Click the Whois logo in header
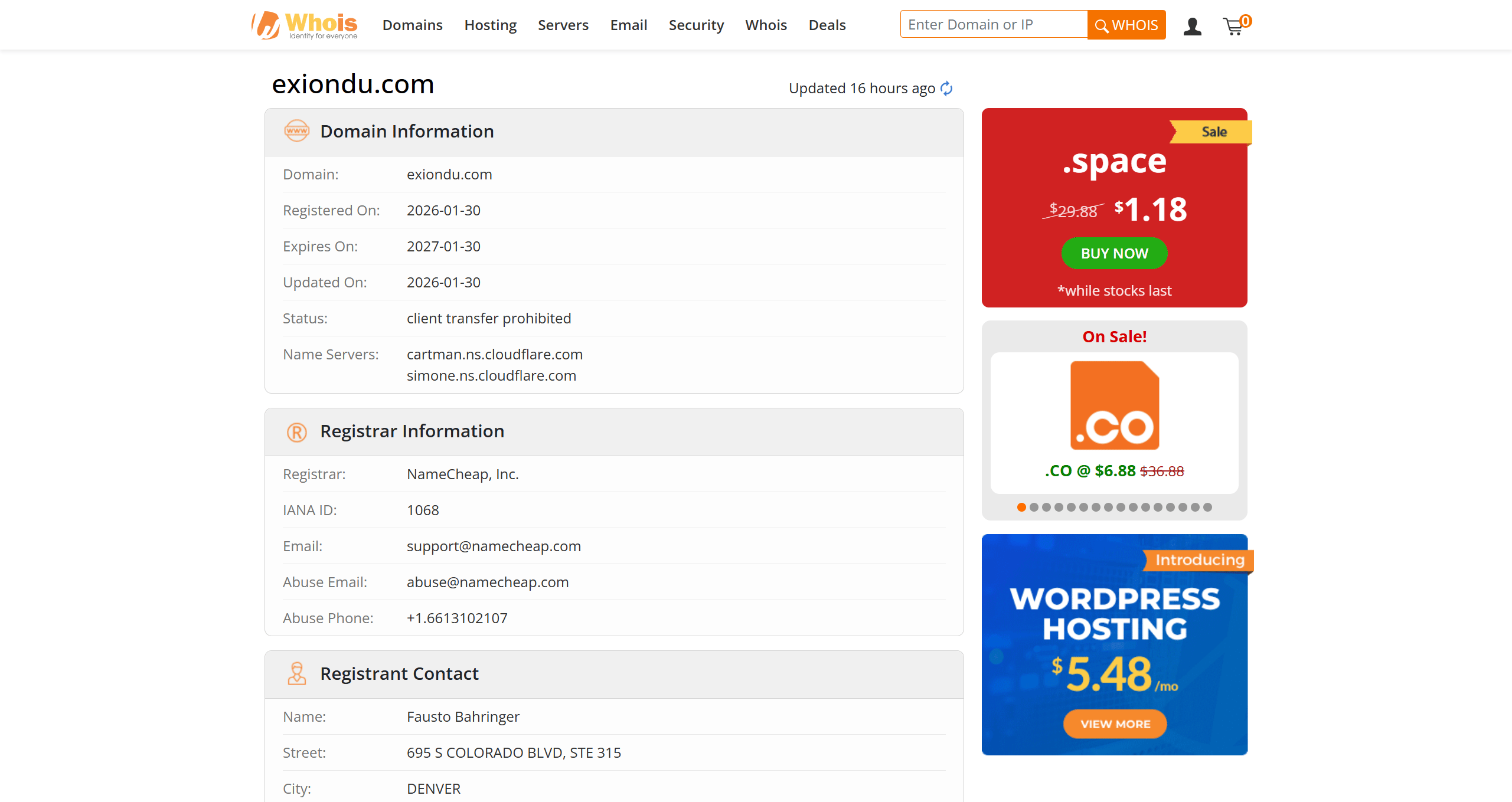This screenshot has height=802, width=1512. 305,25
